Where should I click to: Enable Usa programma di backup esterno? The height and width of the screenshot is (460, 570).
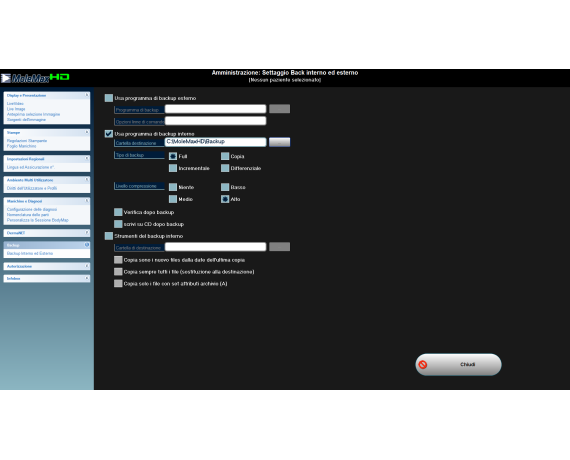pyautogui.click(x=109, y=98)
